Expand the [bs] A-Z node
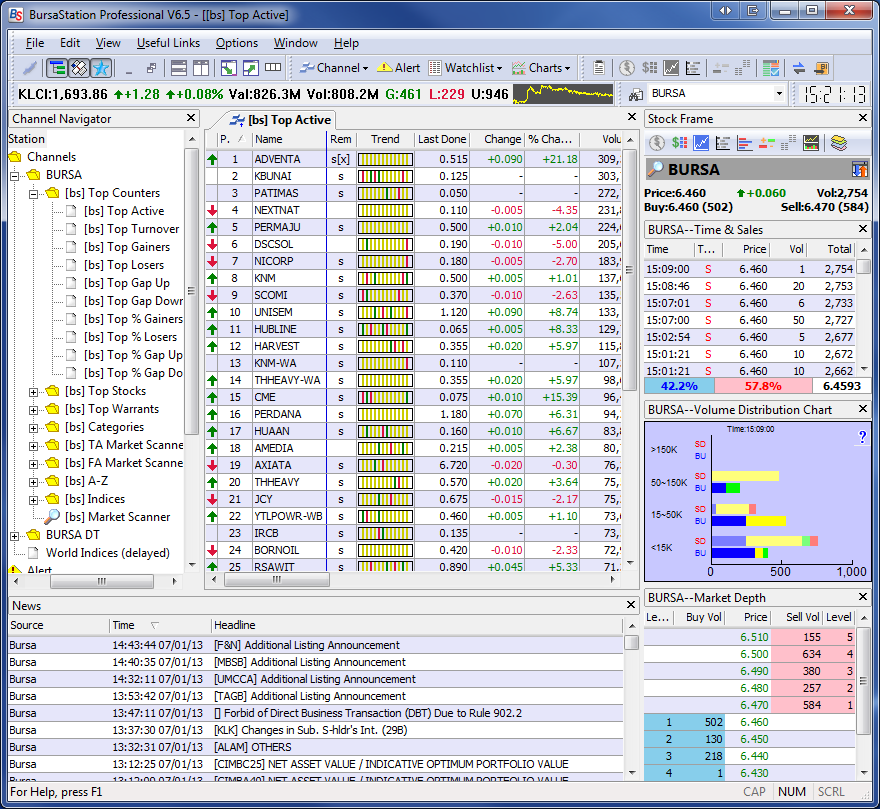 click(x=34, y=482)
